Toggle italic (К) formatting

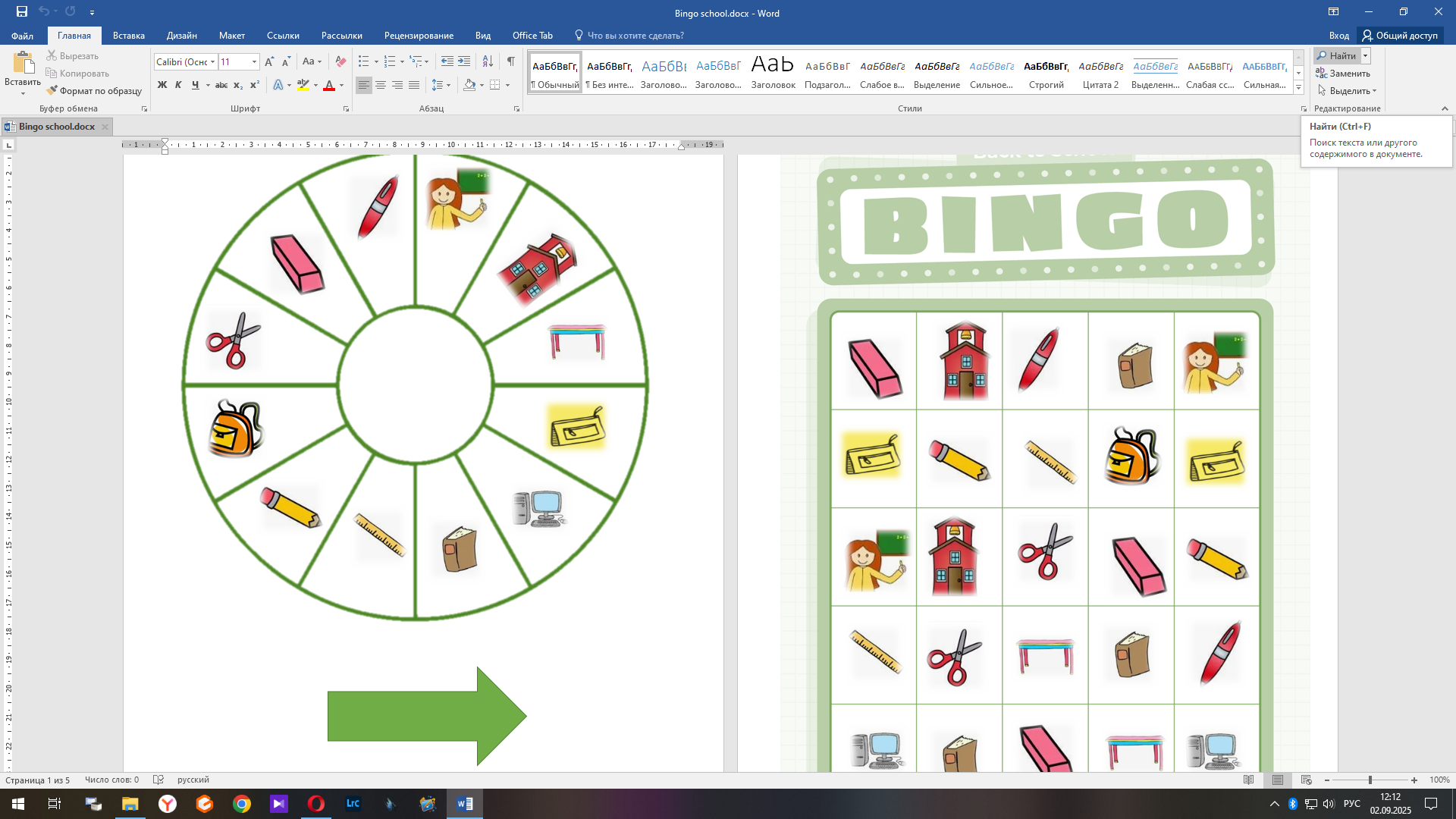[x=178, y=85]
